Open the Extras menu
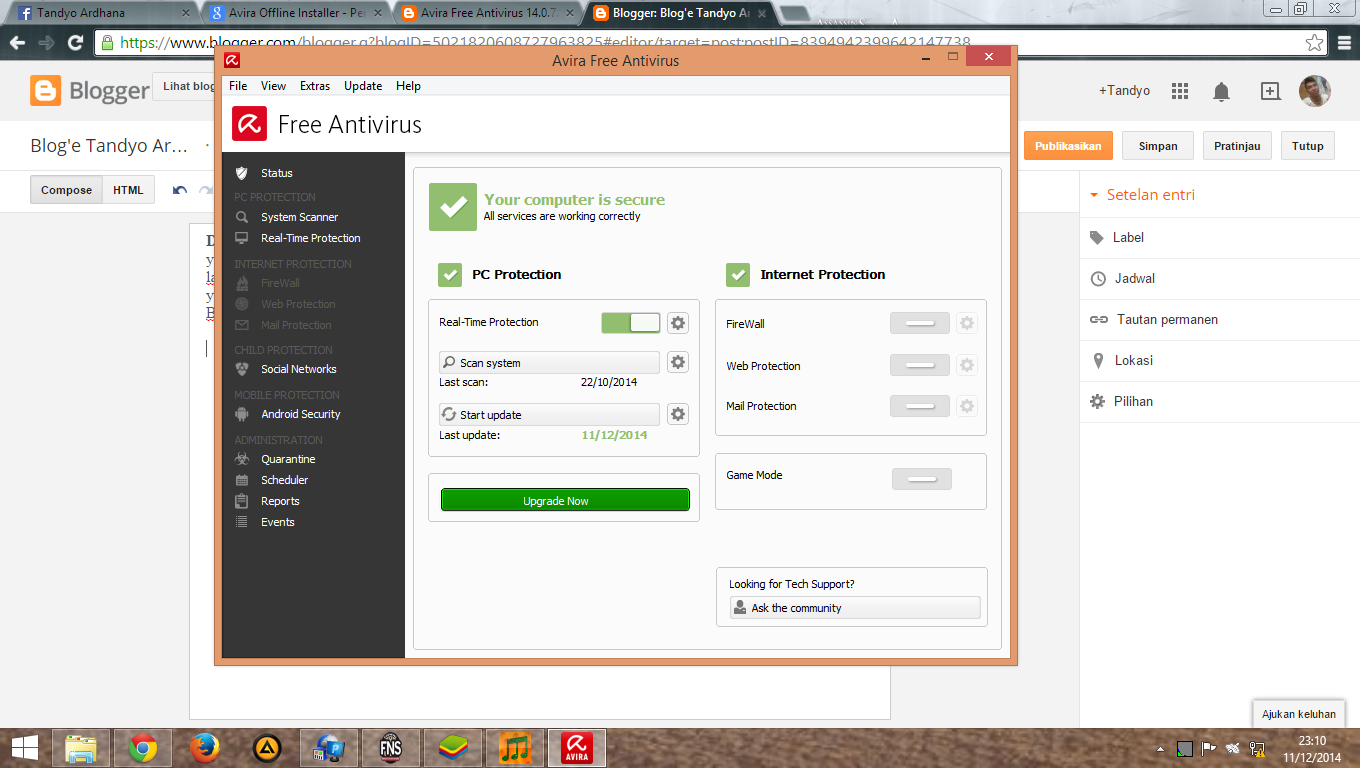This screenshot has height=768, width=1360. point(315,86)
